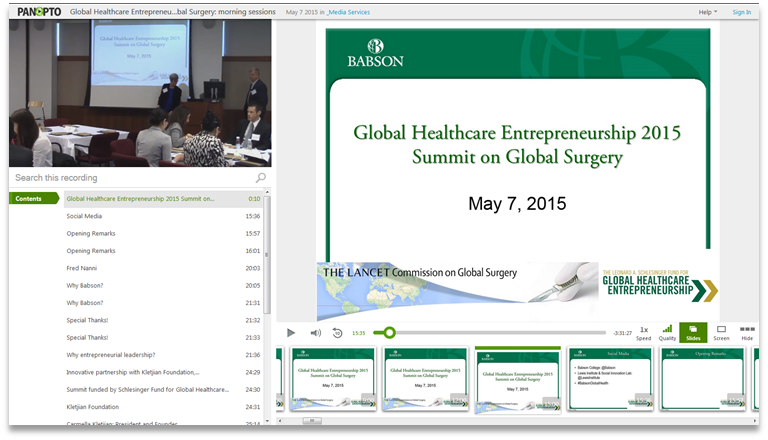Hide the thumbnail strip
The height and width of the screenshot is (440, 768).
coord(747,332)
